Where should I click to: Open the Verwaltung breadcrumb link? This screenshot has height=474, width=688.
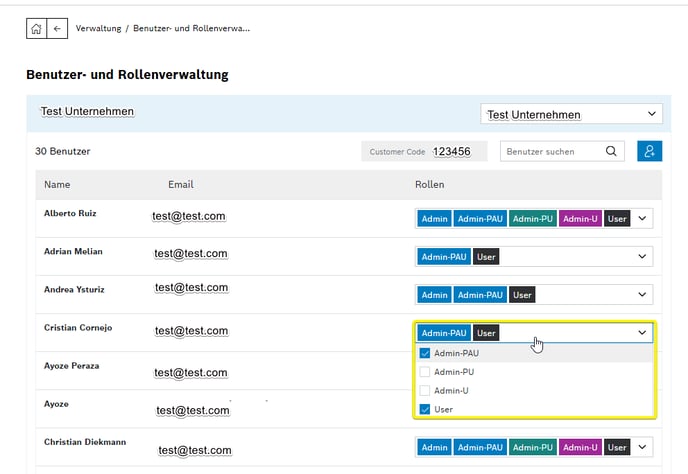point(98,29)
